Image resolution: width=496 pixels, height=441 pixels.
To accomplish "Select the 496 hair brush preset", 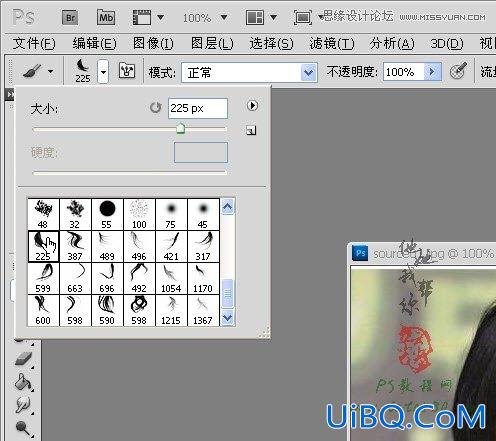I will click(139, 246).
